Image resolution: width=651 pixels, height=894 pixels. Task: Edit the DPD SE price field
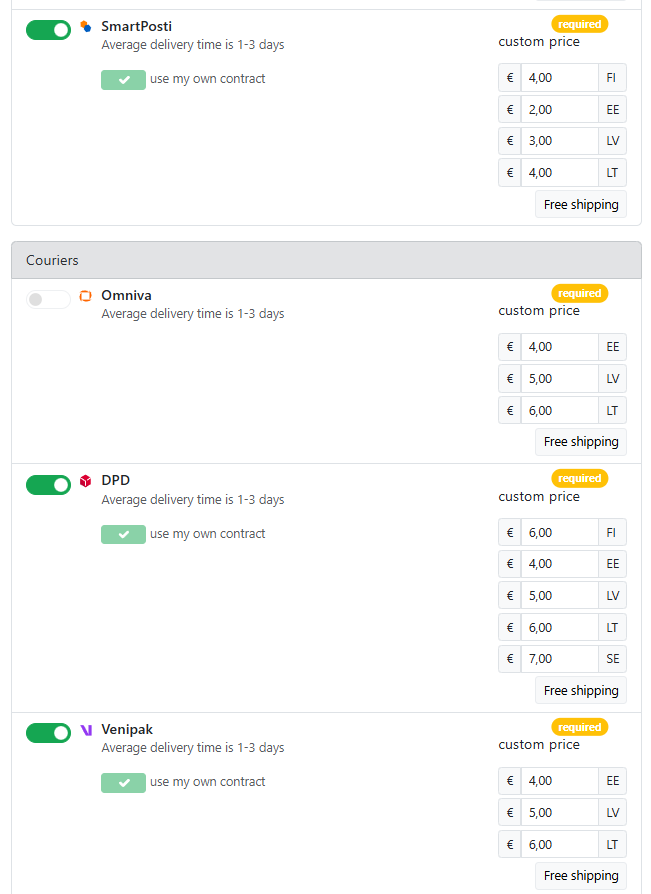point(560,659)
